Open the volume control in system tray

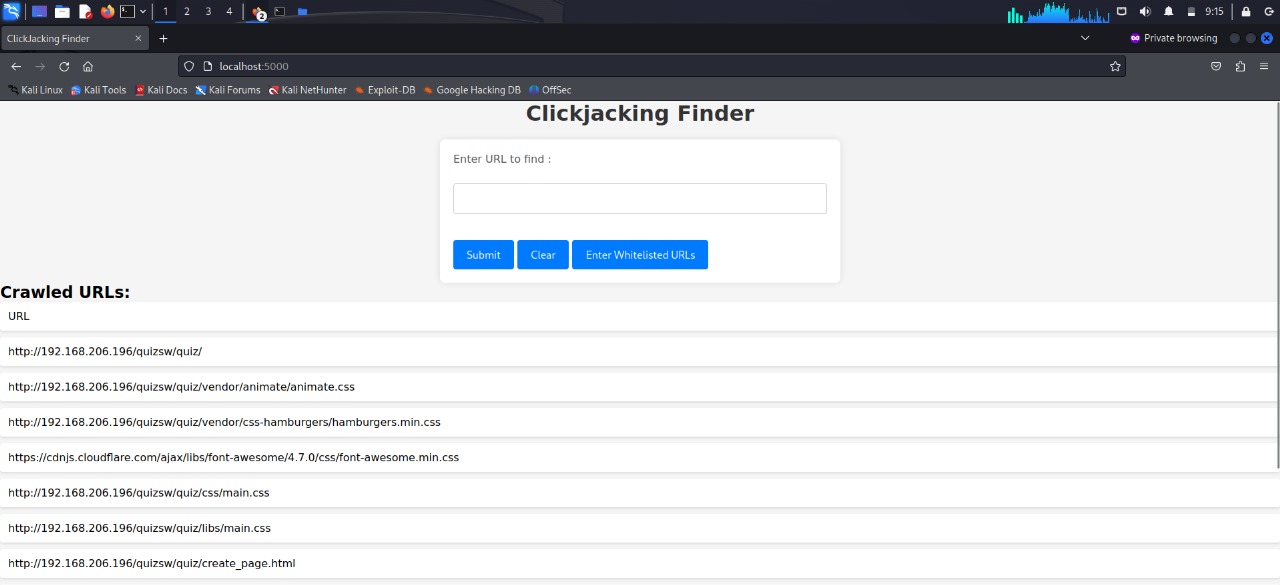1144,12
